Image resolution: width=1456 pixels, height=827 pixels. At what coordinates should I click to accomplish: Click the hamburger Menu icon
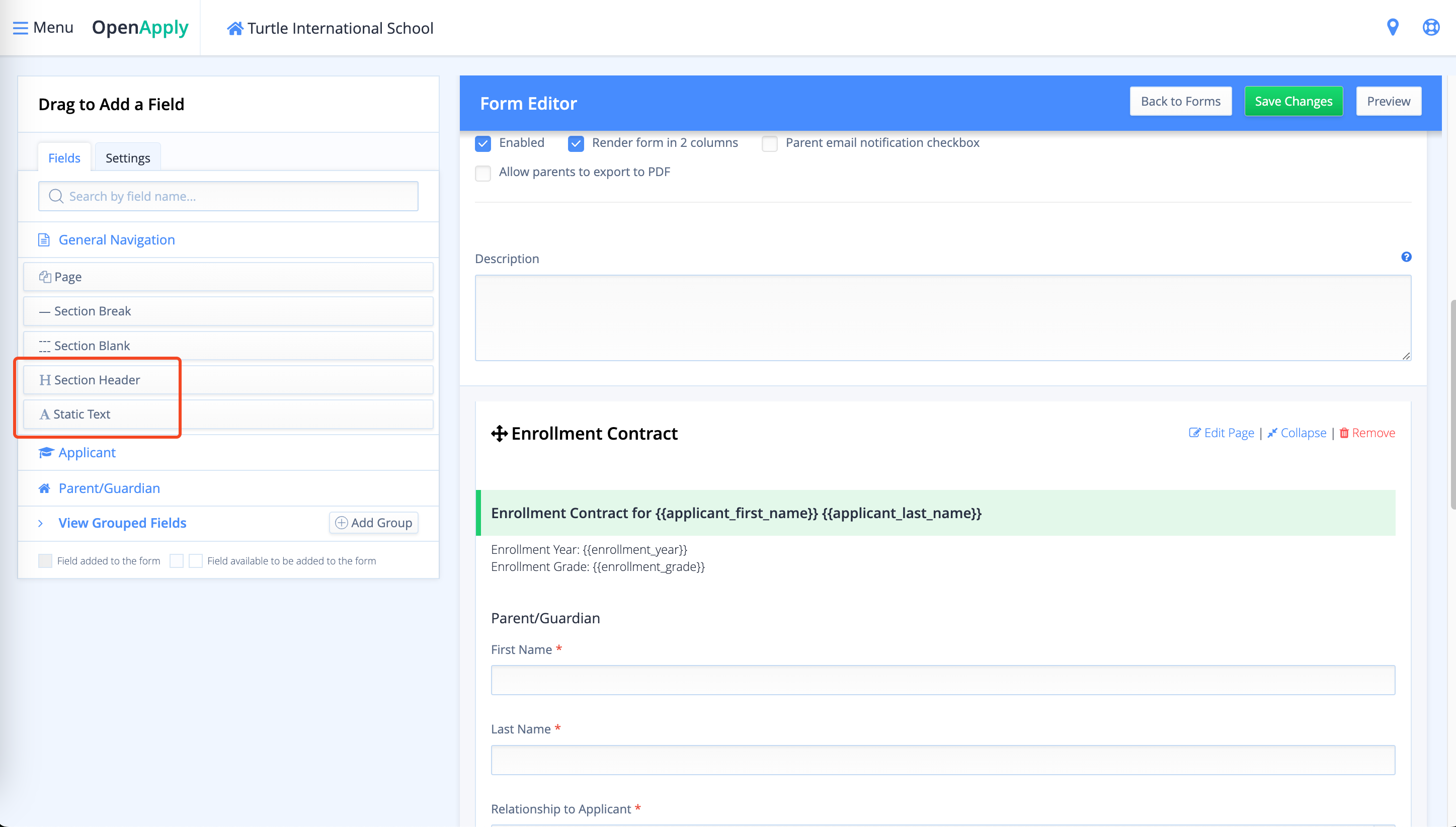pos(21,28)
